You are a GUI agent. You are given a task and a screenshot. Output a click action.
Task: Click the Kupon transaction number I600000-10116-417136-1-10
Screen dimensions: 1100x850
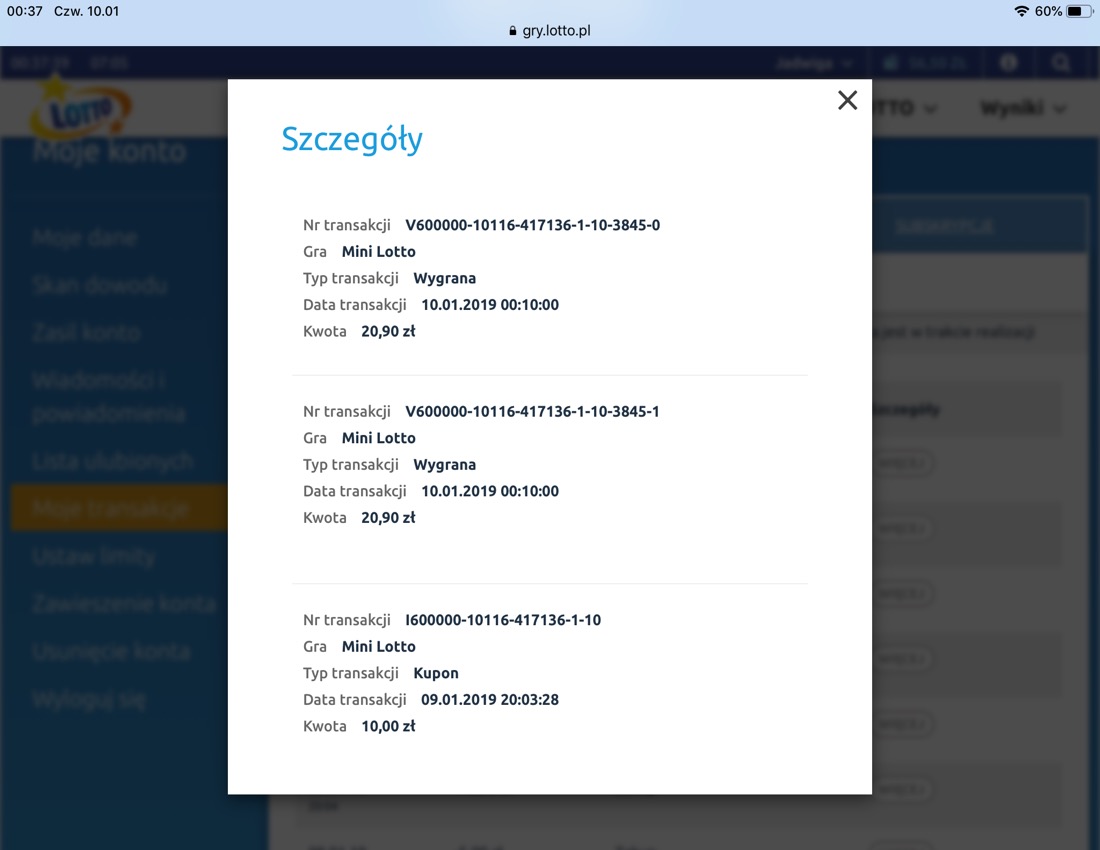pyautogui.click(x=502, y=620)
